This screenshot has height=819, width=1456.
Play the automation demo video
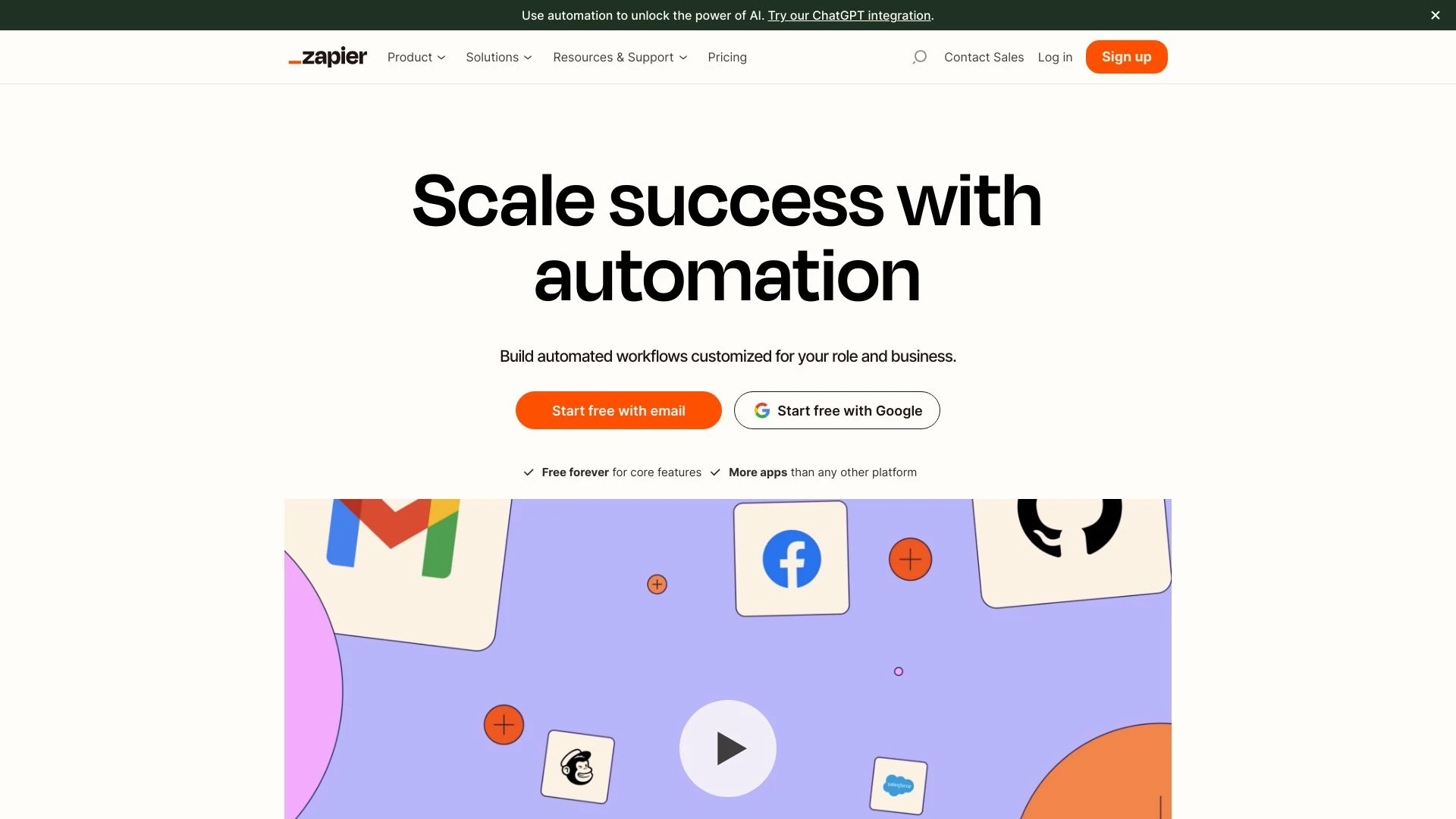point(728,748)
